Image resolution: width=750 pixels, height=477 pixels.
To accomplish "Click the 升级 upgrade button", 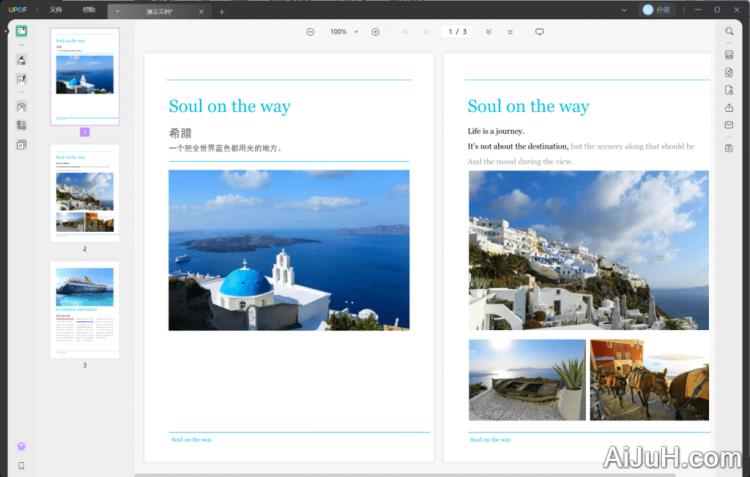I will coord(657,10).
